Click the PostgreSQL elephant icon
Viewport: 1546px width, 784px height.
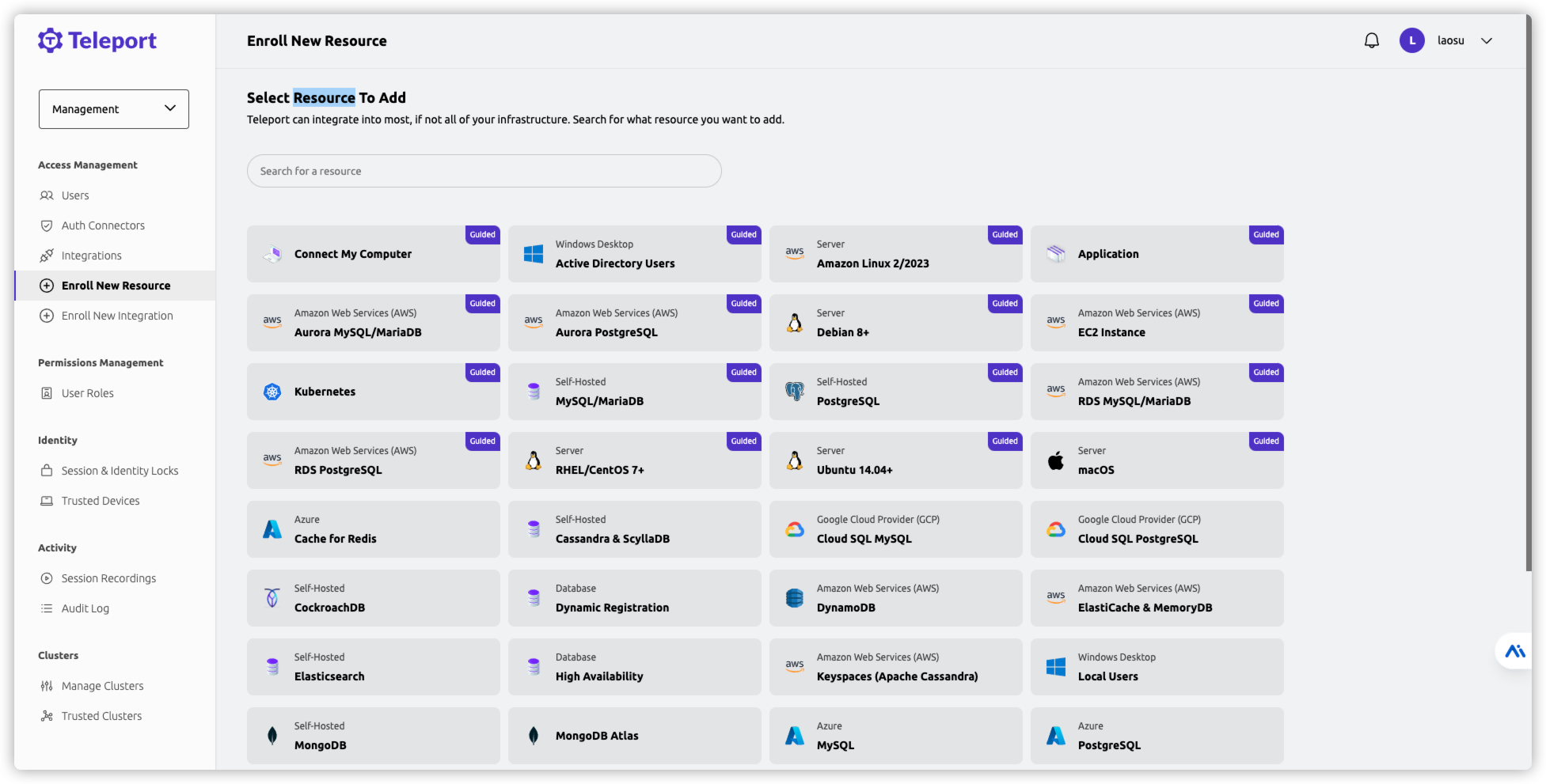click(795, 392)
